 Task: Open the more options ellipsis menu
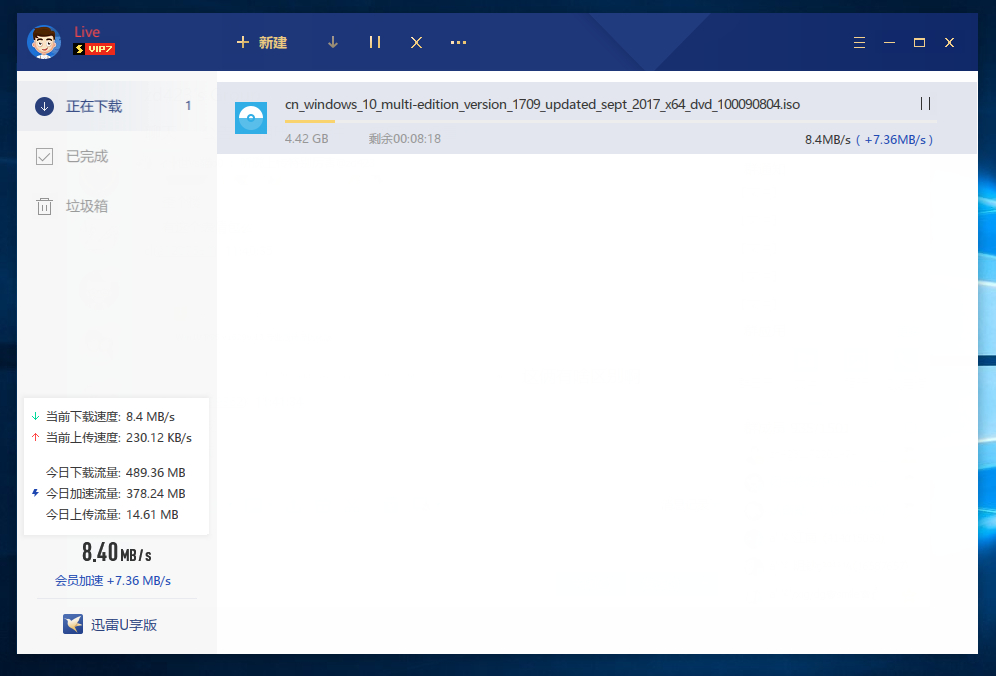click(458, 42)
